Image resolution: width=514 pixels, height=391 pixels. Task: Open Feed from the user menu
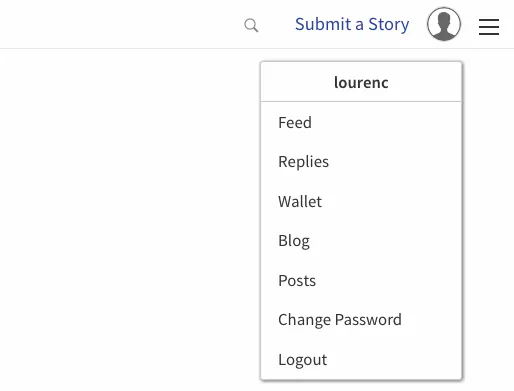click(x=361, y=123)
